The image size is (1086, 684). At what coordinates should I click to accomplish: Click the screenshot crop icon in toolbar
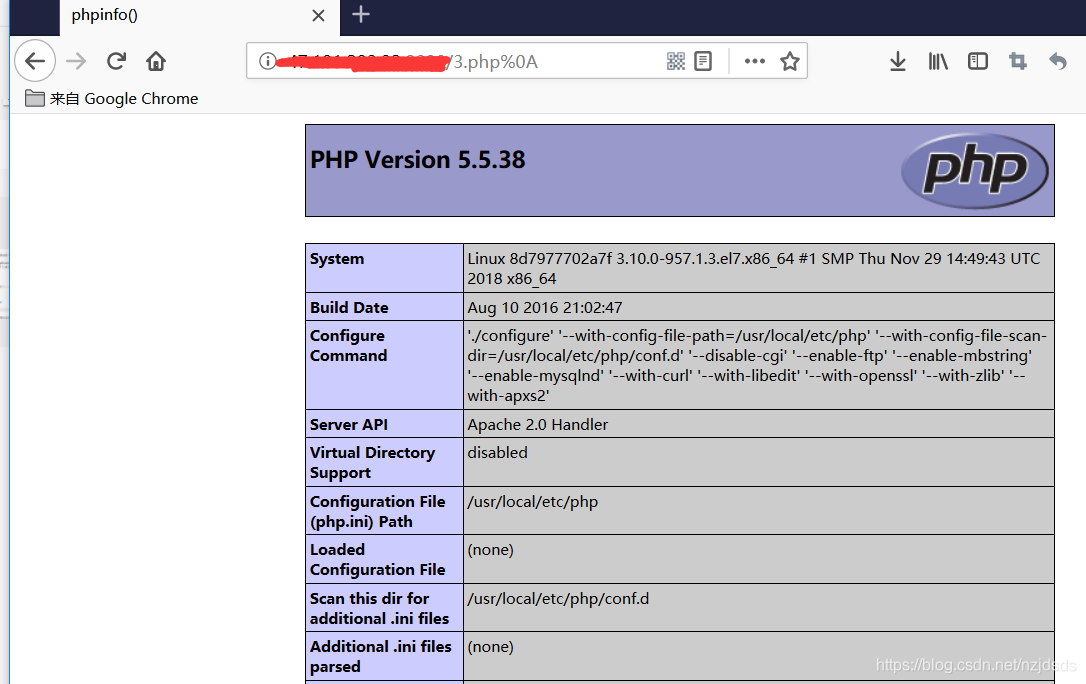pyautogui.click(x=1017, y=61)
